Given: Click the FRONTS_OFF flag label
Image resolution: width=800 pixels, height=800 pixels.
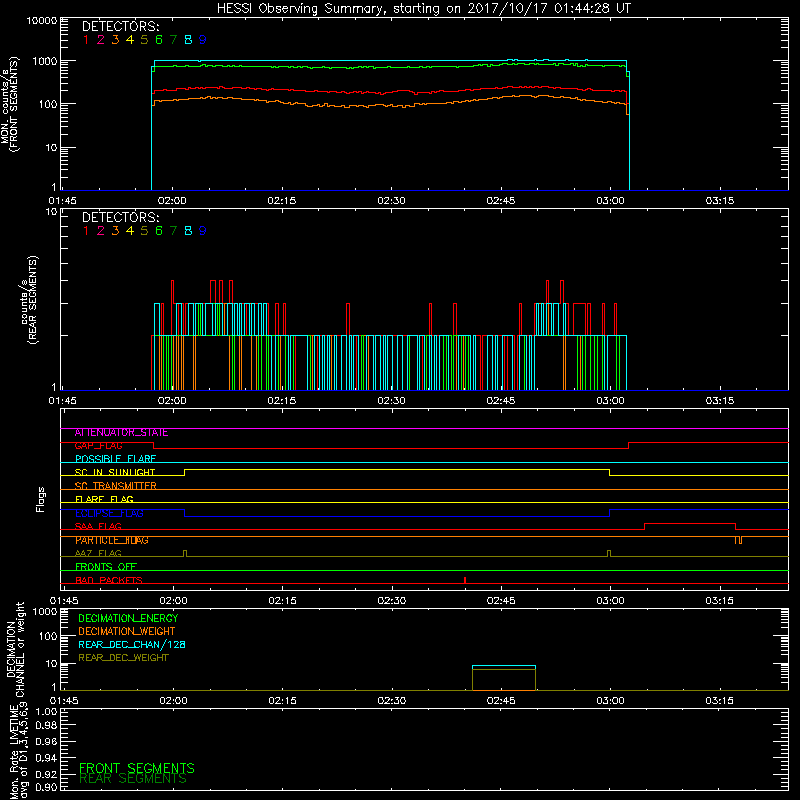Looking at the screenshot, I should (106, 567).
